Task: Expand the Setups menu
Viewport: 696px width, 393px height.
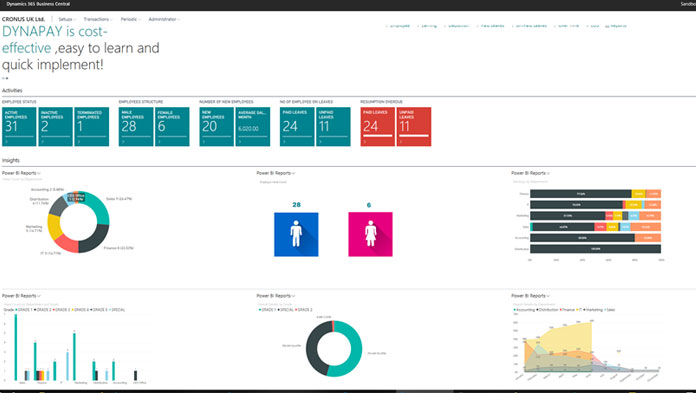Action: pos(67,20)
